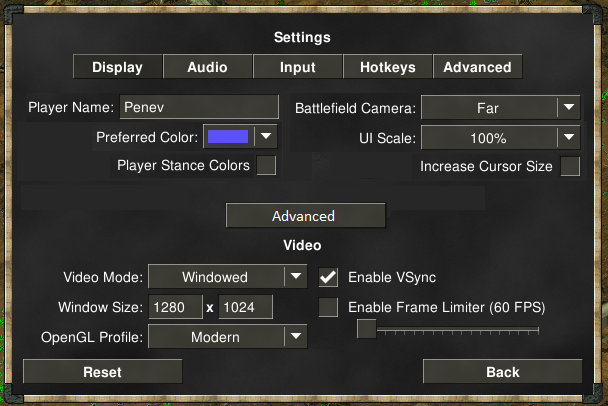Image resolution: width=608 pixels, height=406 pixels.
Task: Click the blue preferred color swatch
Action: pos(228,136)
